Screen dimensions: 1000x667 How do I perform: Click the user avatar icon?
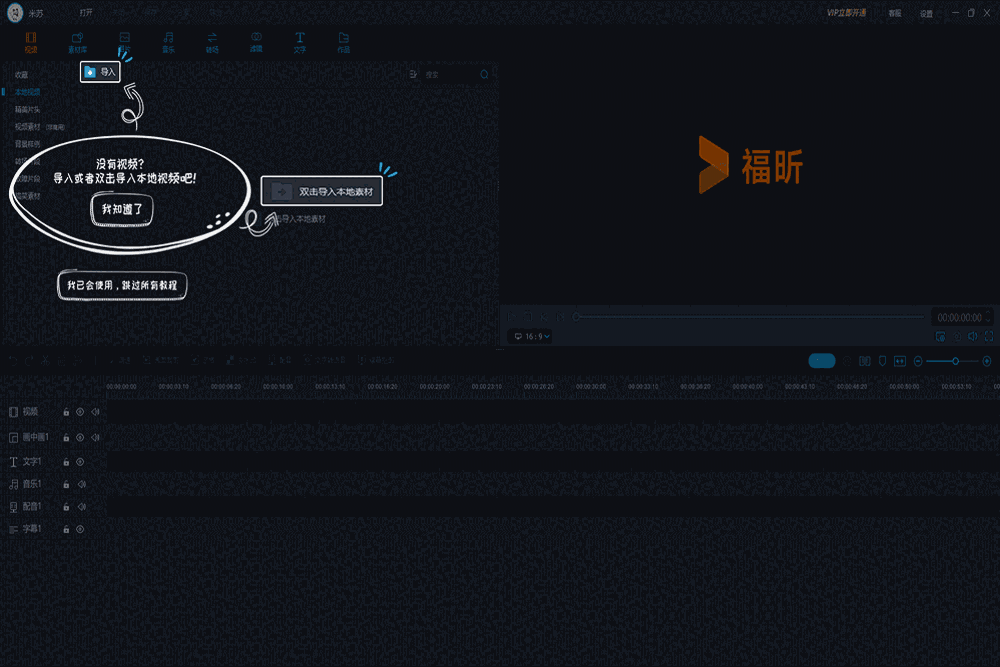(x=15, y=12)
